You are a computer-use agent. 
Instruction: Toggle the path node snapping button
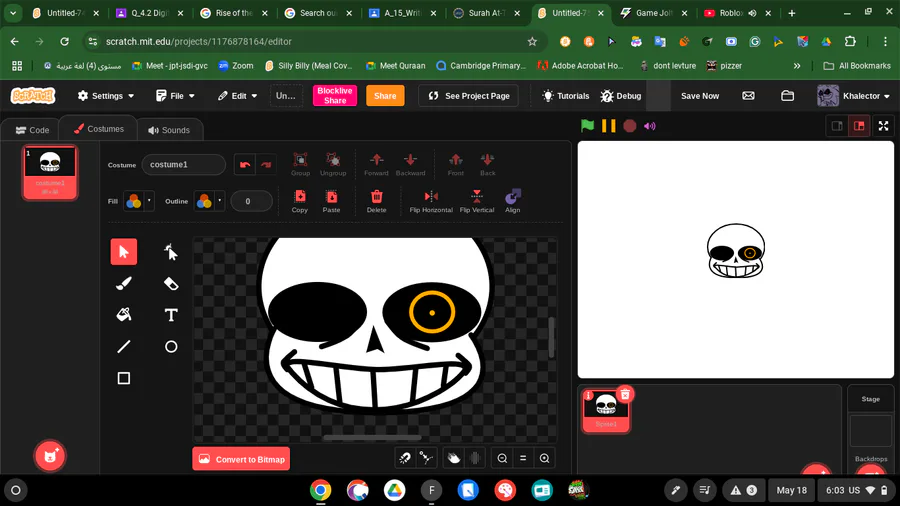[x=426, y=458]
